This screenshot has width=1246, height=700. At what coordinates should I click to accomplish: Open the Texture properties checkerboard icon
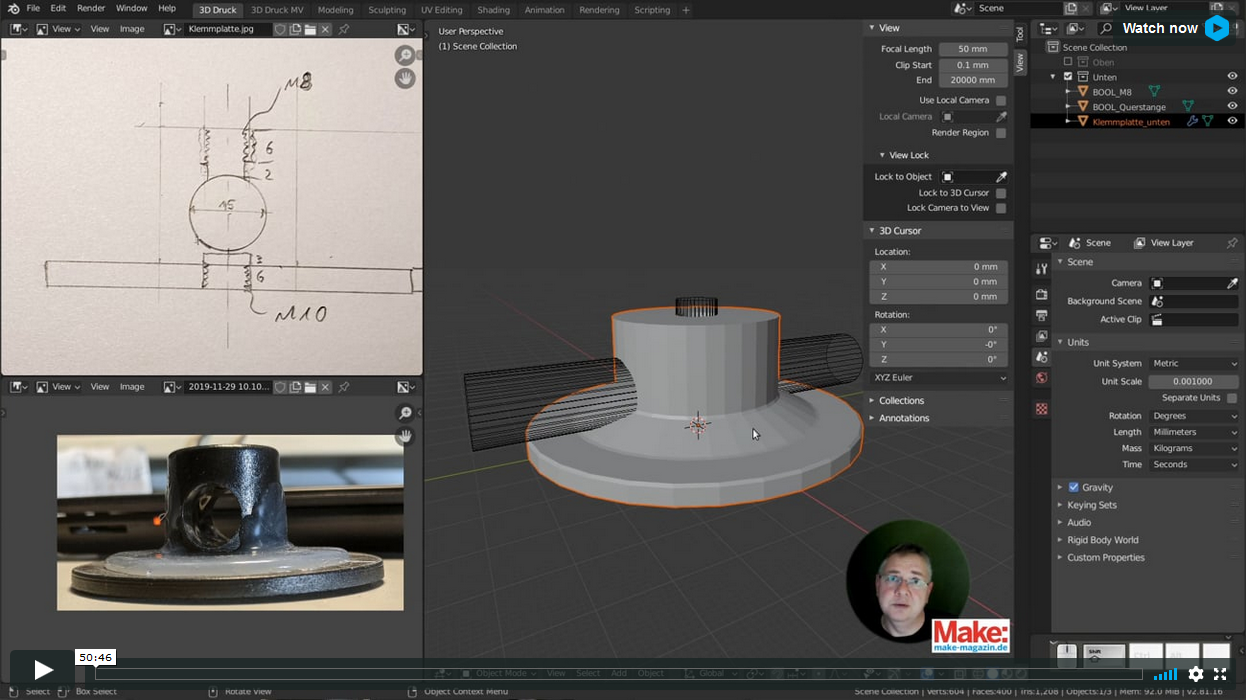point(1041,409)
